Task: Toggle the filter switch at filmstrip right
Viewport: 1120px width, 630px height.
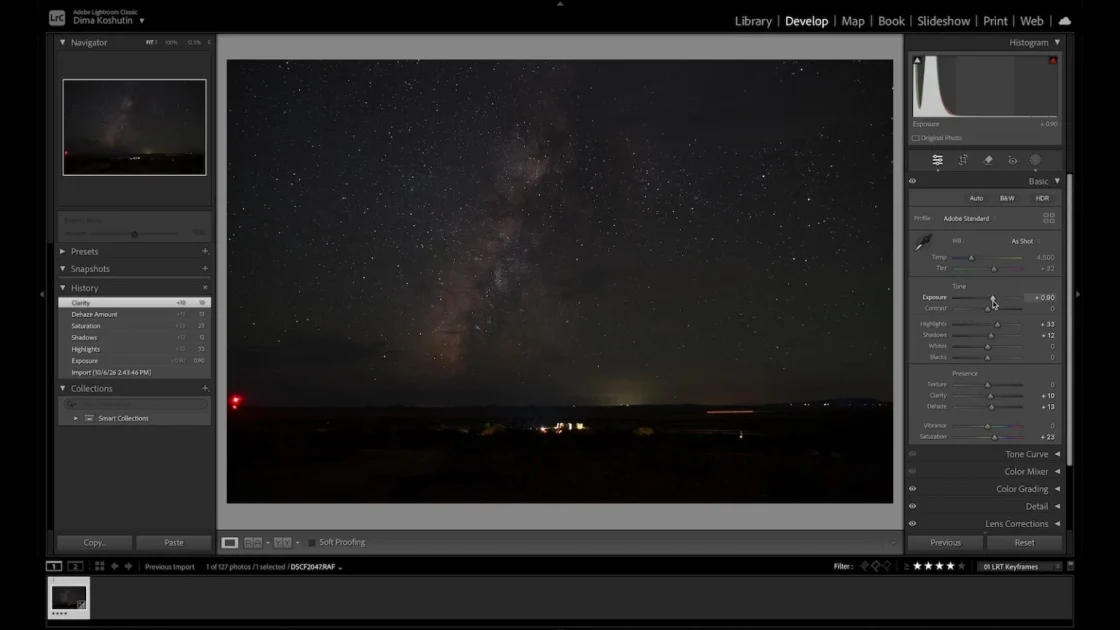Action: (1070, 566)
